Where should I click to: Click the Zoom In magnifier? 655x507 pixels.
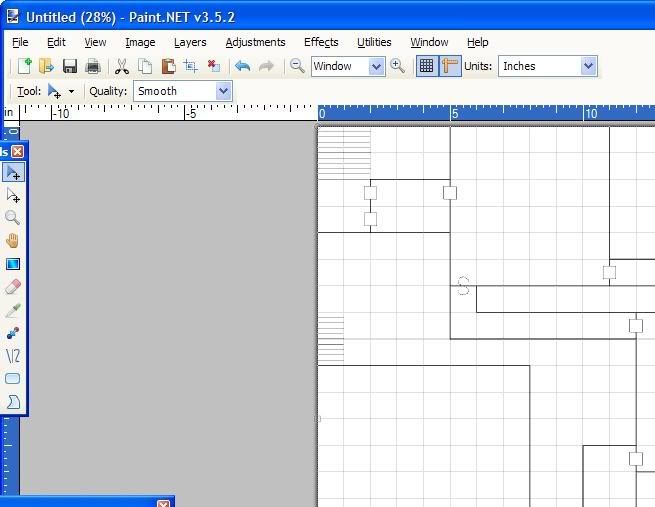(397, 66)
